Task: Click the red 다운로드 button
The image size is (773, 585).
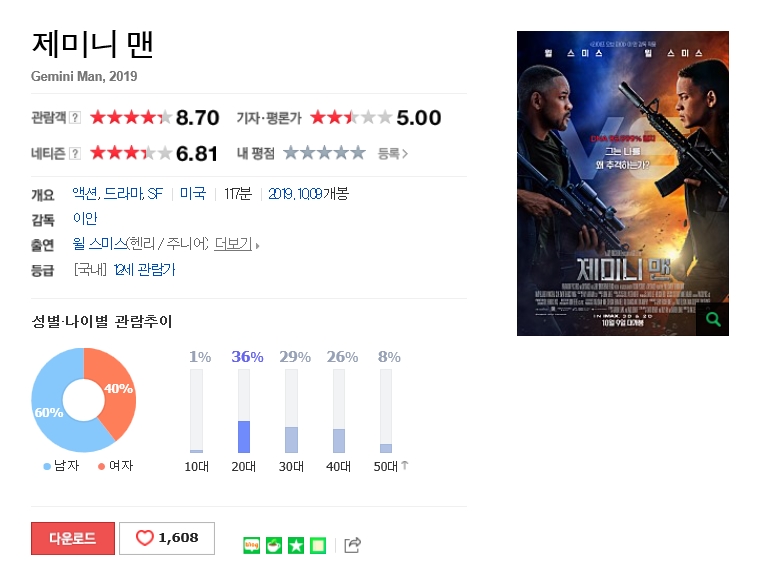Action: 73,538
